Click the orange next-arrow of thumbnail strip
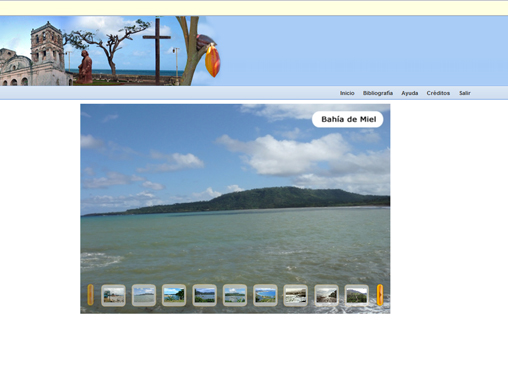The width and height of the screenshot is (508, 381). pyautogui.click(x=380, y=295)
